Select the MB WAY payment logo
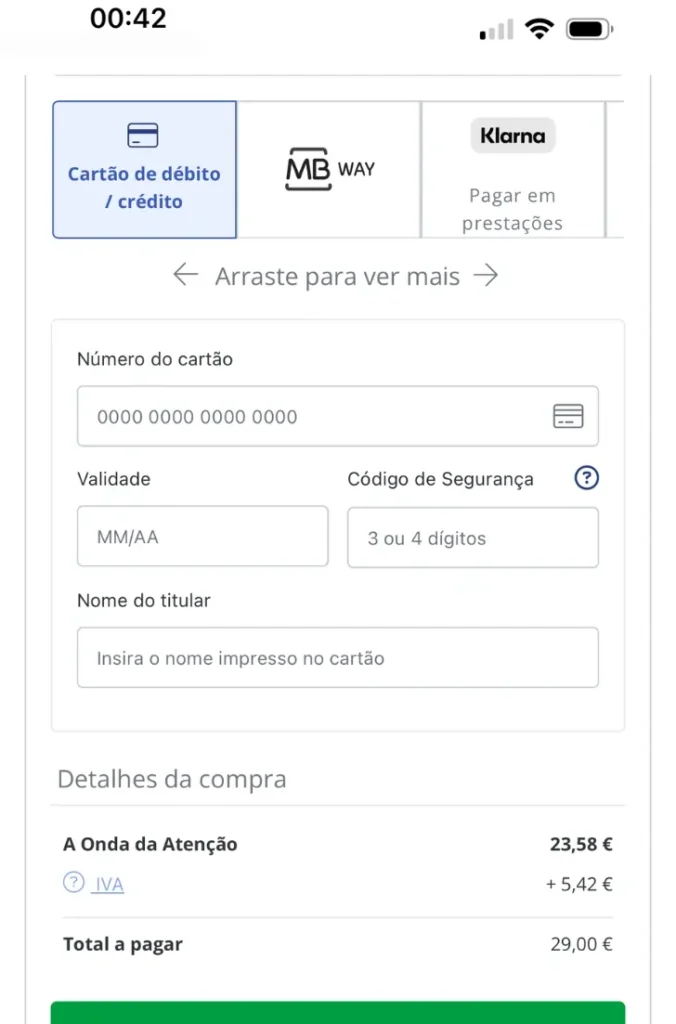676x1024 pixels. point(329,169)
